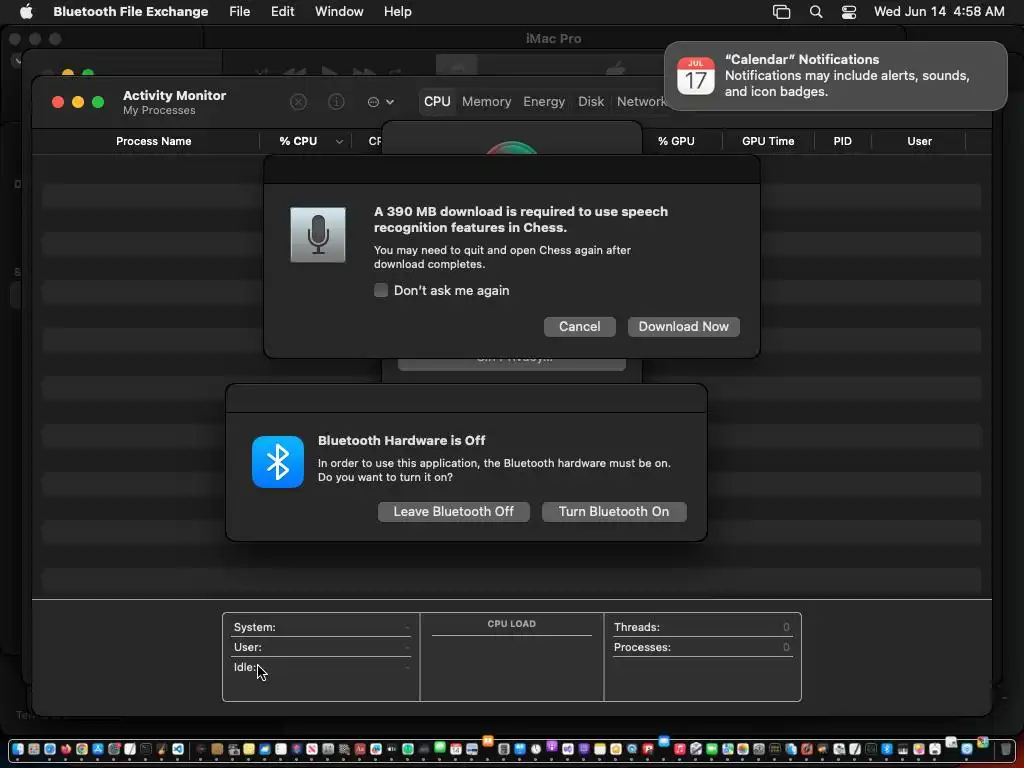
Task: Sort by the PID column header
Action: pyautogui.click(x=842, y=142)
